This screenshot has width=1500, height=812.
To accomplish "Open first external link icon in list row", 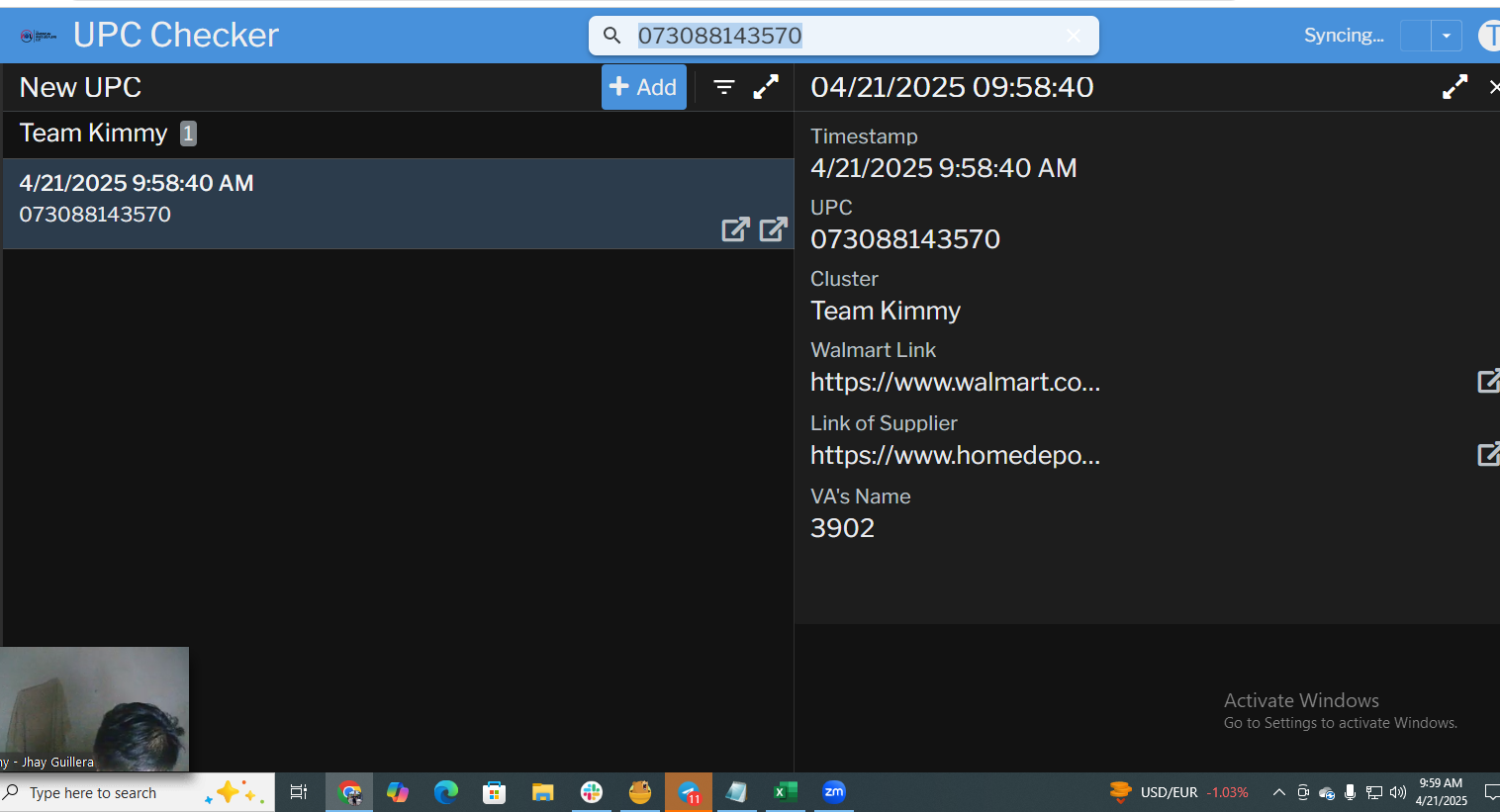I will click(x=735, y=229).
